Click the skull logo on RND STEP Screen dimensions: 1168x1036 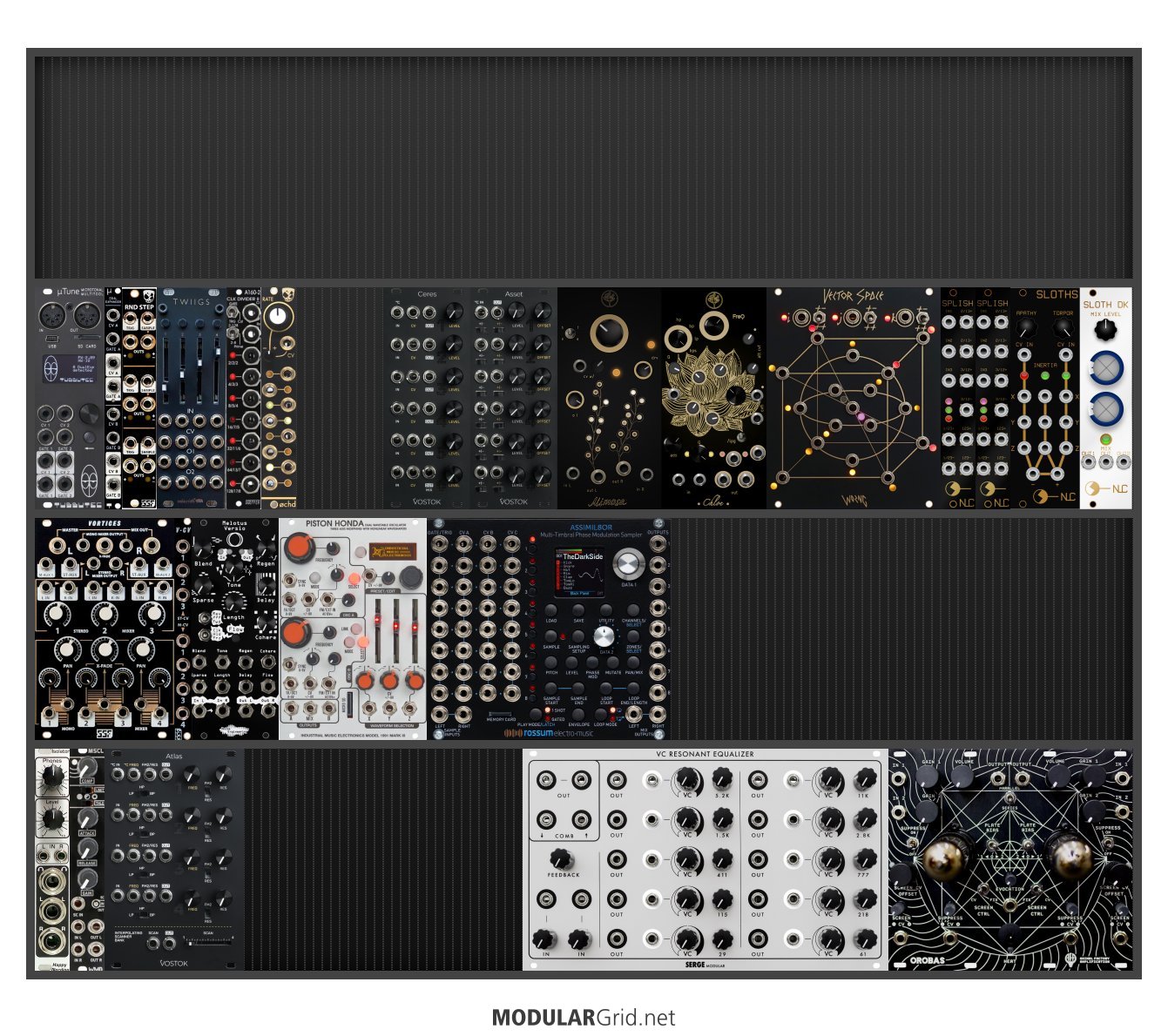point(148,296)
